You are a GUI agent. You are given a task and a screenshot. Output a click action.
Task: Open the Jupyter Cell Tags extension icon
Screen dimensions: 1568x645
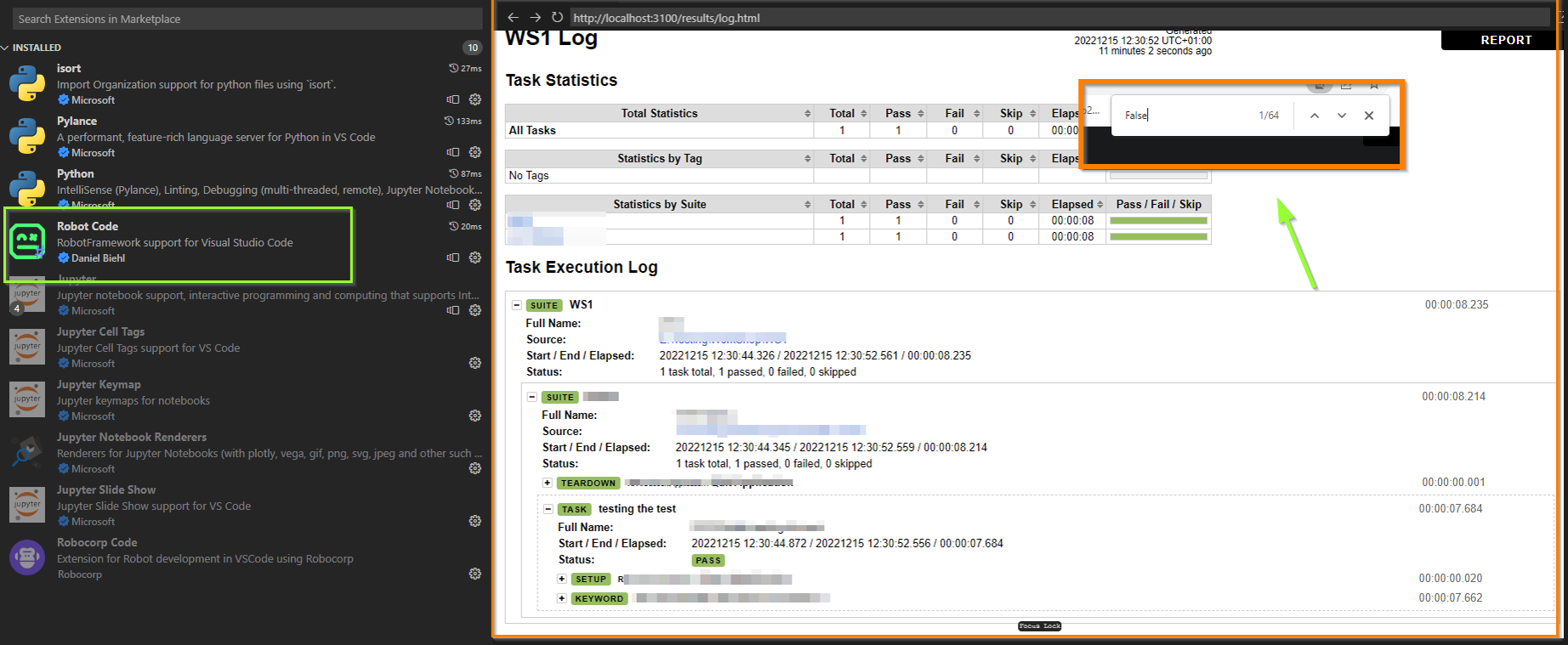27,347
